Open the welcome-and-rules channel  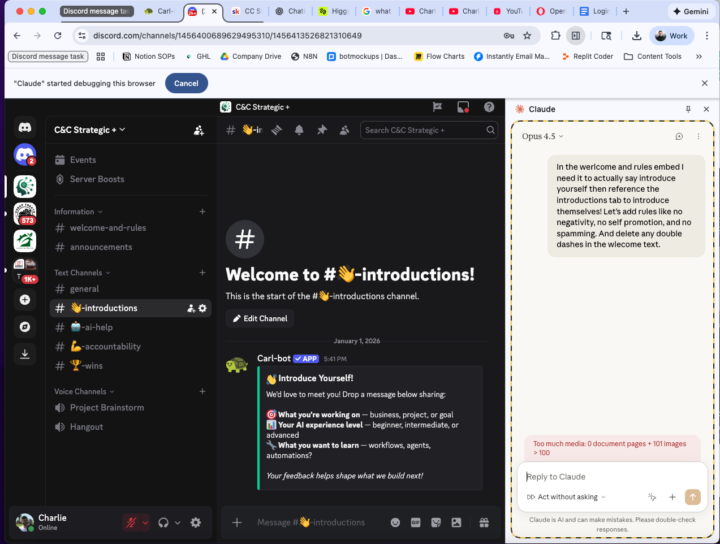(107, 228)
